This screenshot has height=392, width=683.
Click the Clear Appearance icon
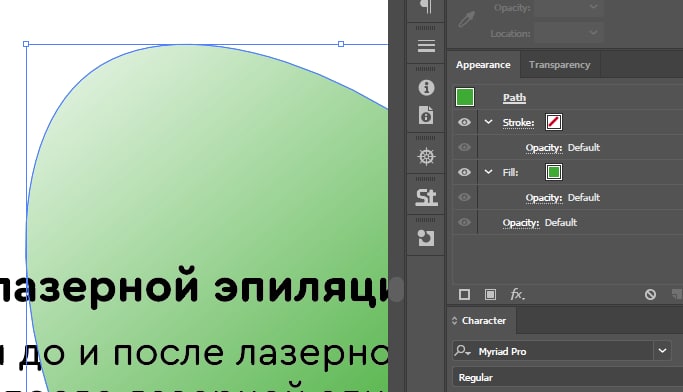coord(650,295)
